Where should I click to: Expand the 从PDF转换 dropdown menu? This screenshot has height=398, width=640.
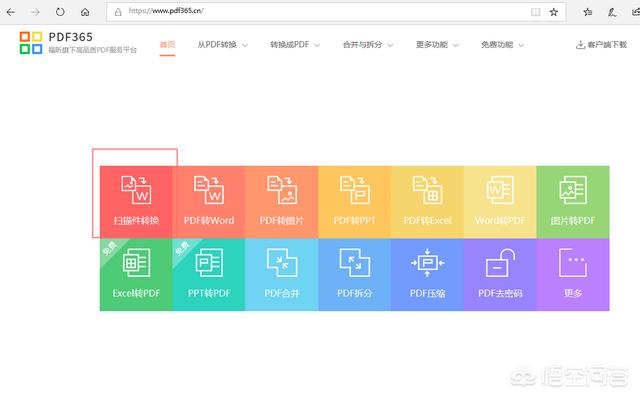[x=222, y=44]
